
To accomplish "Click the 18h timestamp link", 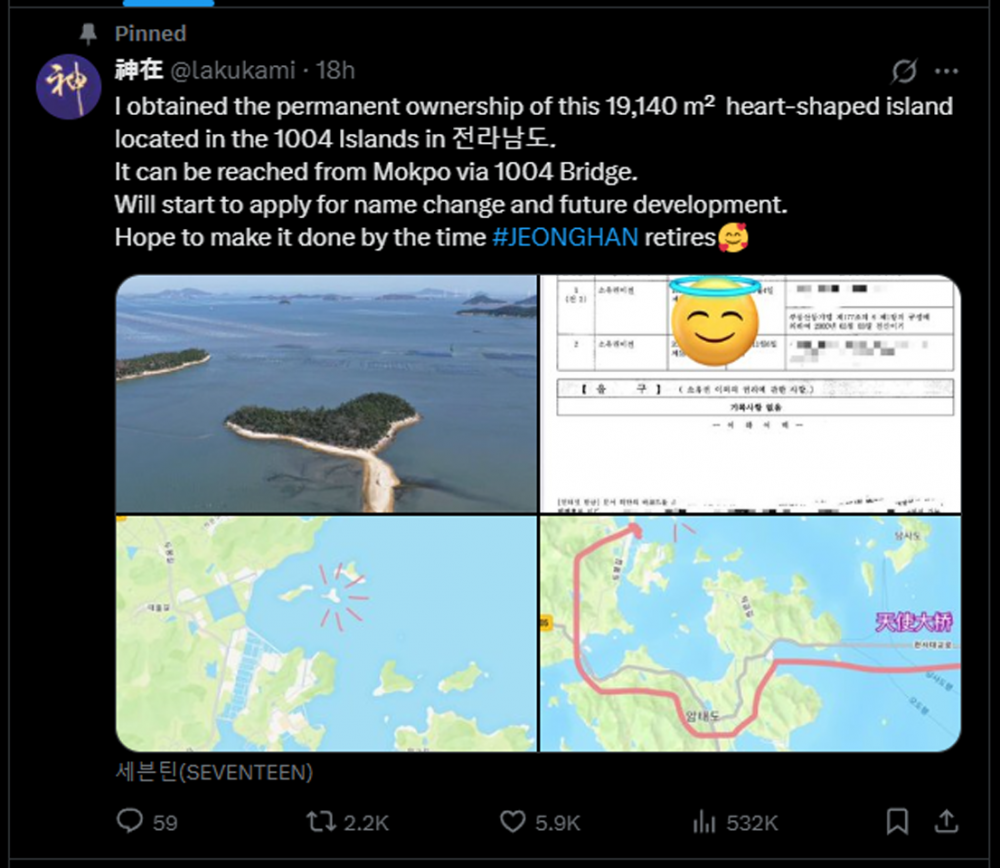I will [336, 70].
